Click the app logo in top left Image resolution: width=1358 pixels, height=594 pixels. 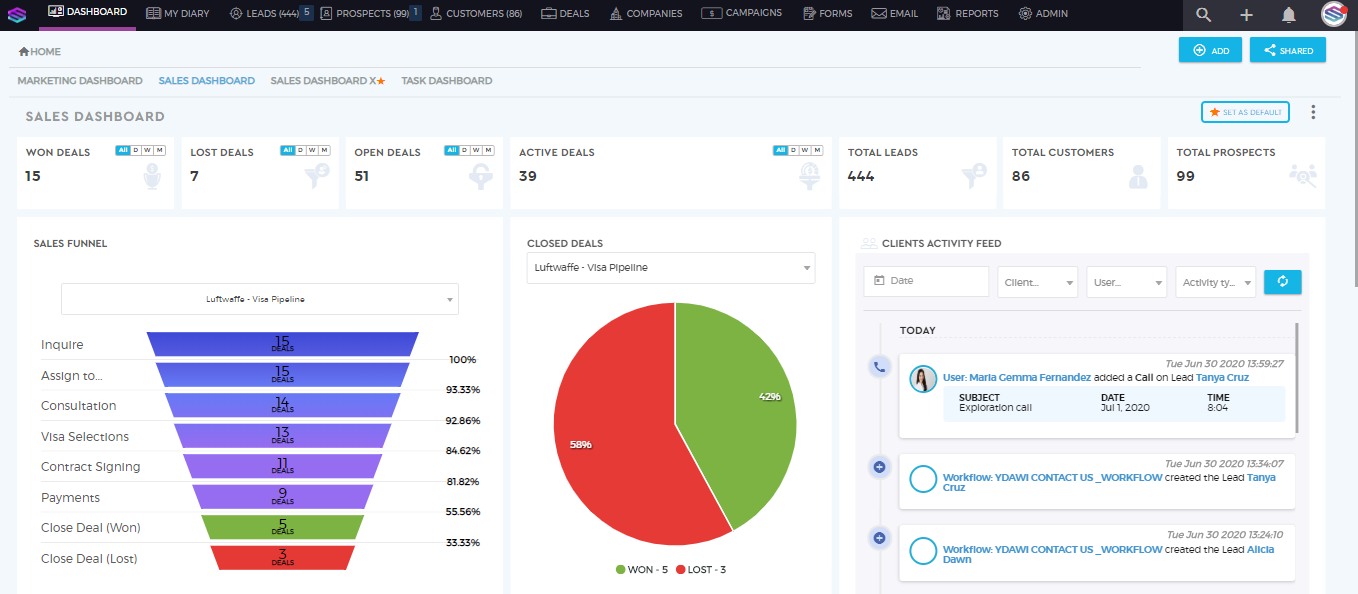(17, 15)
